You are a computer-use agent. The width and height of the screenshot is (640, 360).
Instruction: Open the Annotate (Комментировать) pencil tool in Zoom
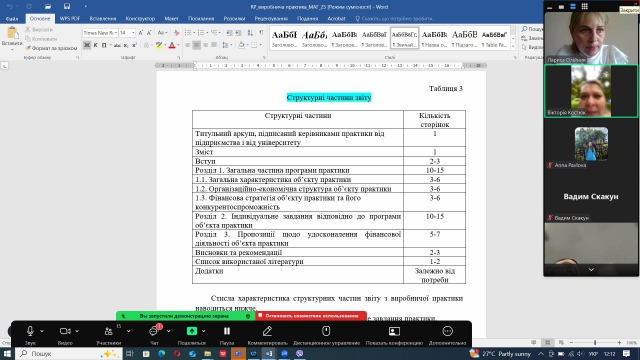click(267, 334)
